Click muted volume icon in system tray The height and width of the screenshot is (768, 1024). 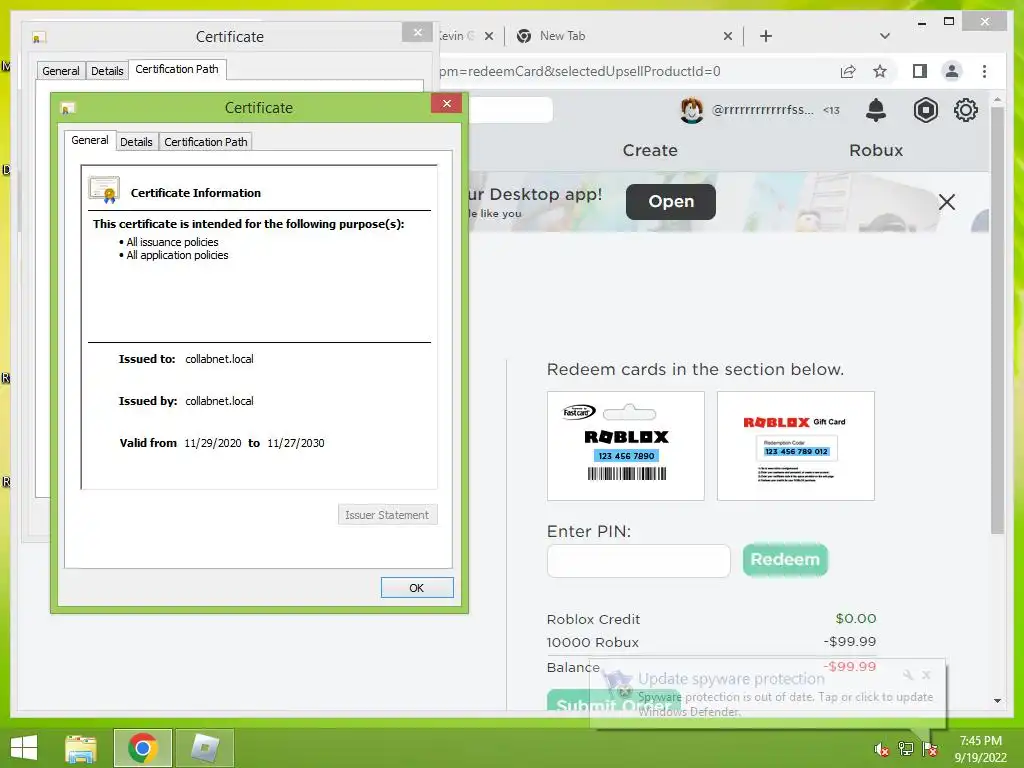click(x=881, y=749)
